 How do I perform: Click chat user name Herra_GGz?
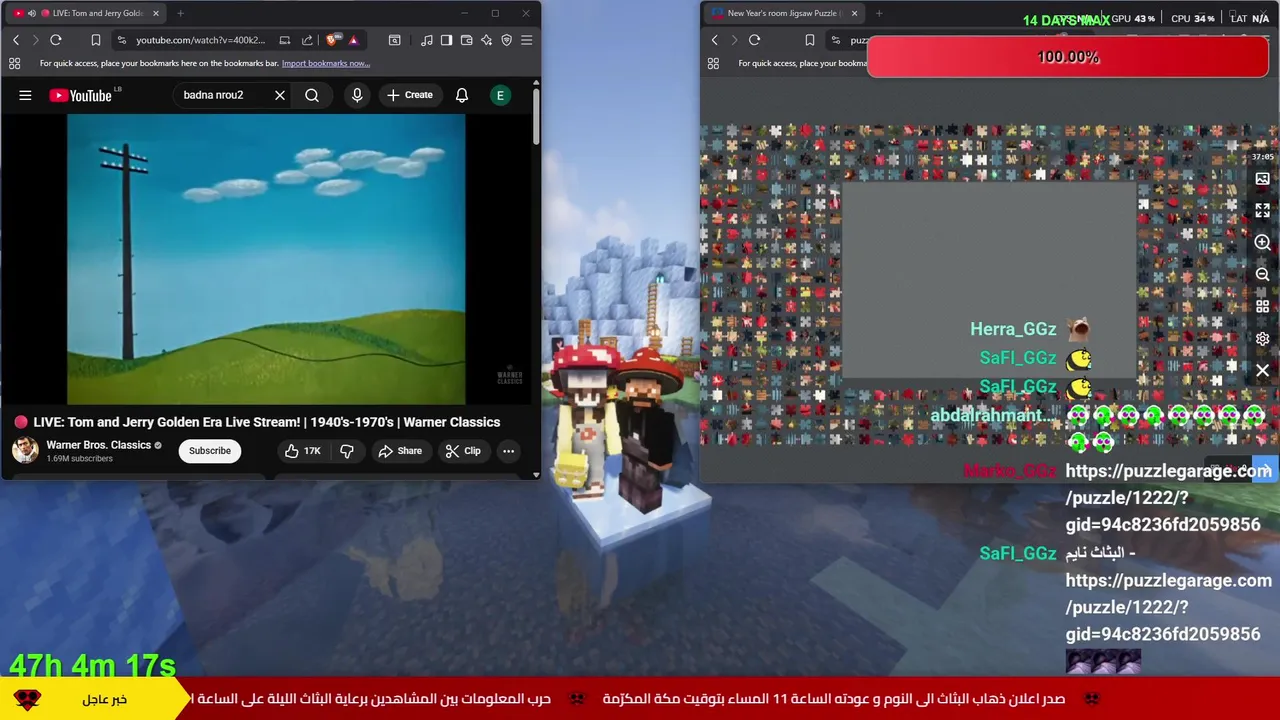tap(1013, 329)
